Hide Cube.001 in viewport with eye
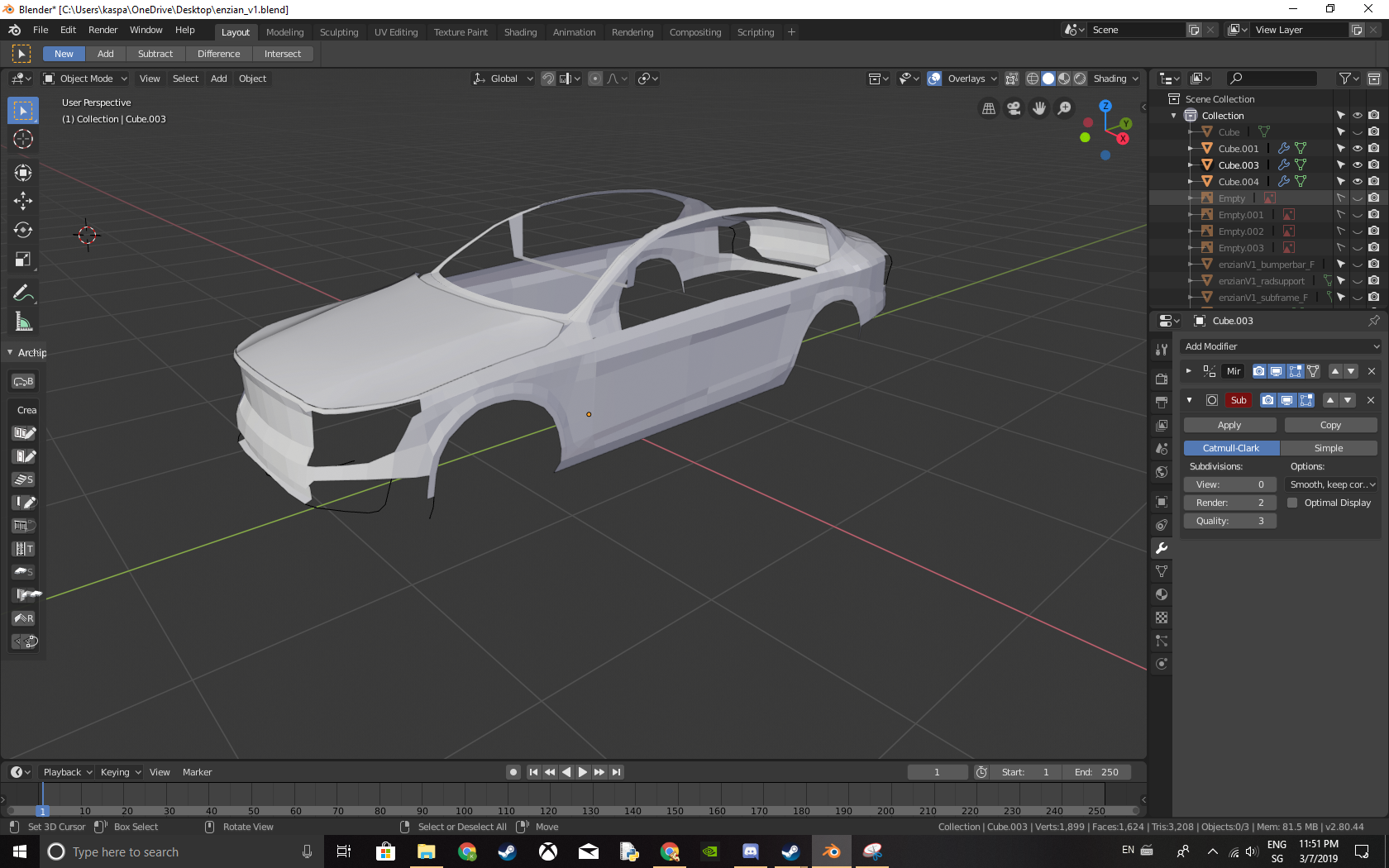 (x=1357, y=149)
